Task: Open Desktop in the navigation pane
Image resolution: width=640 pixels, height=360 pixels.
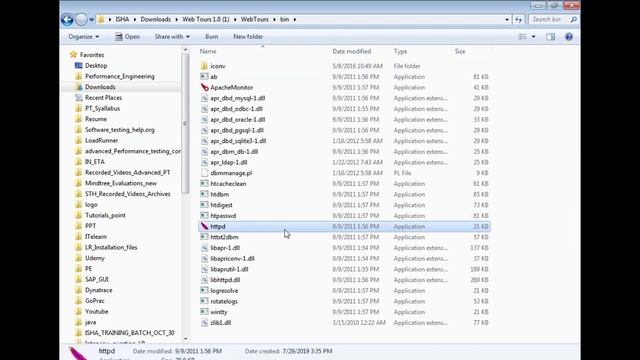Action: click(x=96, y=66)
